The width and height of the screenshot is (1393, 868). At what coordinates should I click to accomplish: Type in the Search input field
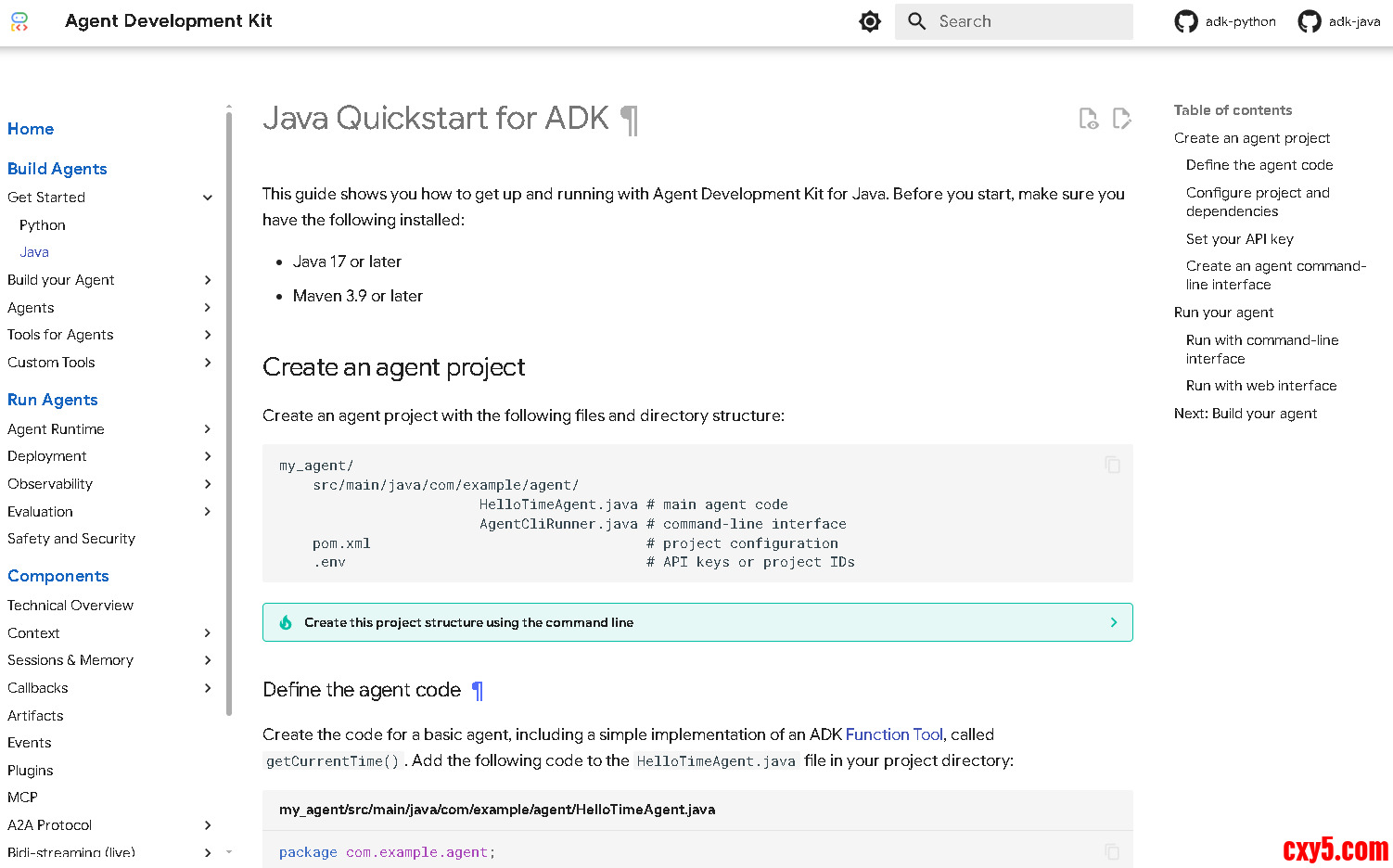coord(1029,21)
